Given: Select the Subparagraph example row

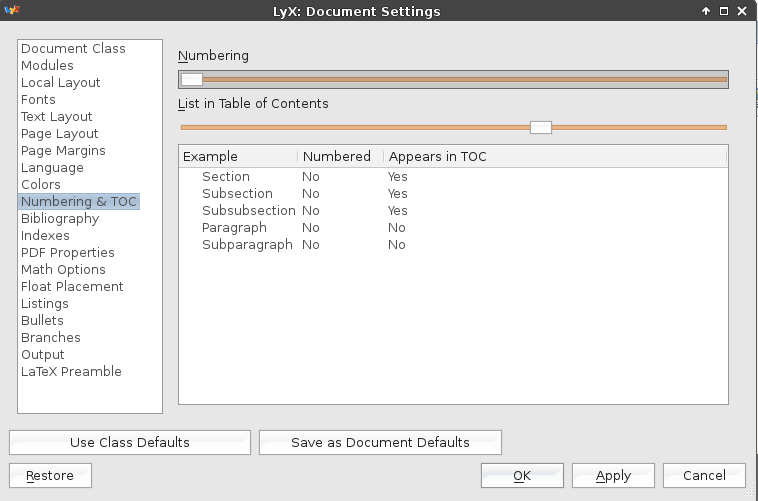Looking at the screenshot, I should click(x=453, y=244).
